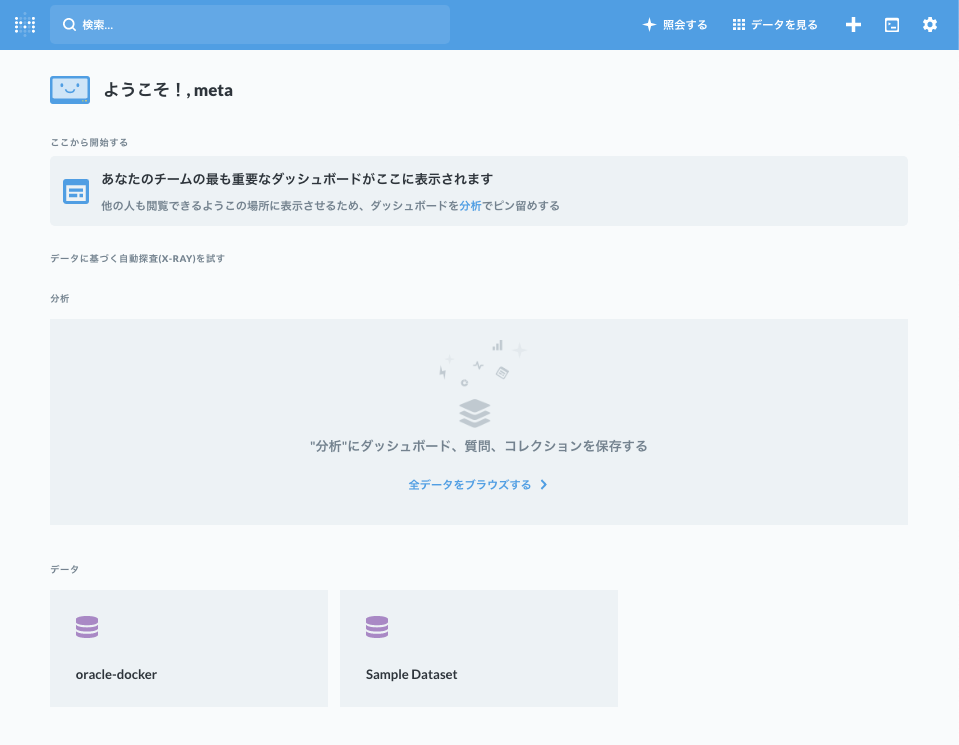Click the dashboard icon next to the team message

pos(75,190)
